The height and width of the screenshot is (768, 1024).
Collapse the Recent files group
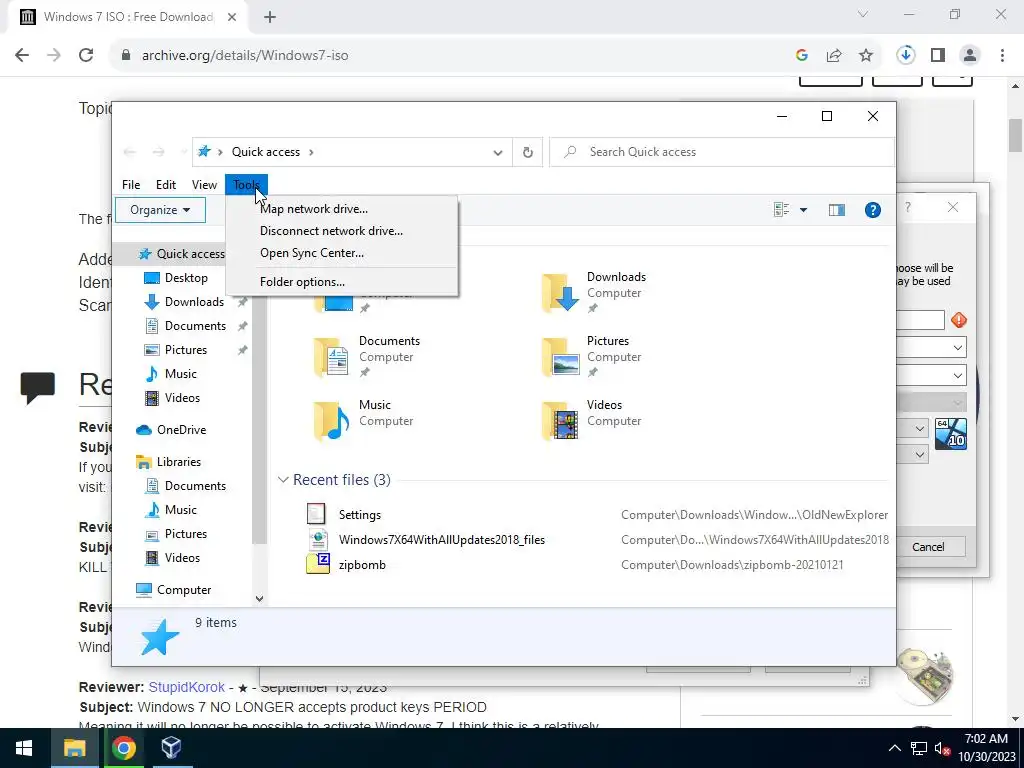coord(283,480)
